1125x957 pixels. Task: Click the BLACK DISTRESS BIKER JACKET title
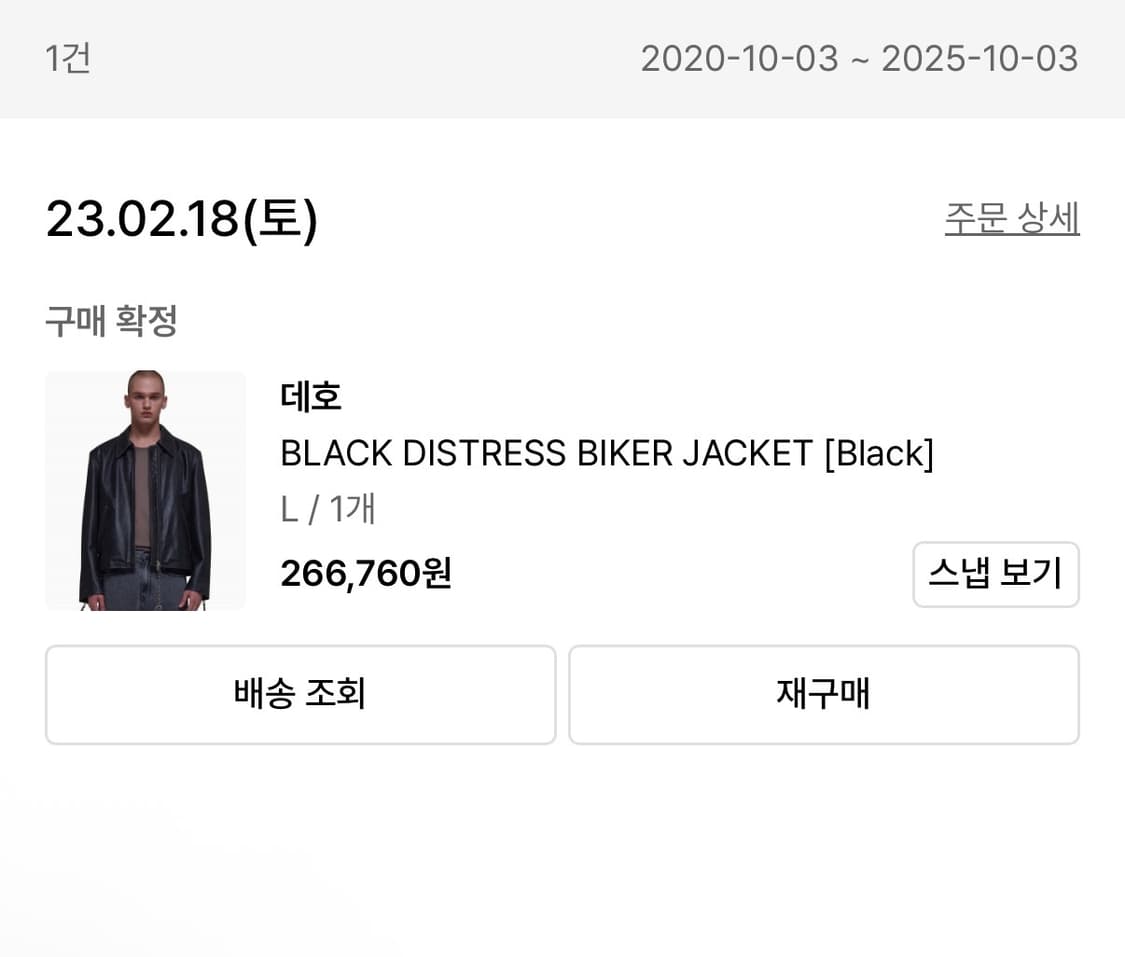tap(545, 454)
